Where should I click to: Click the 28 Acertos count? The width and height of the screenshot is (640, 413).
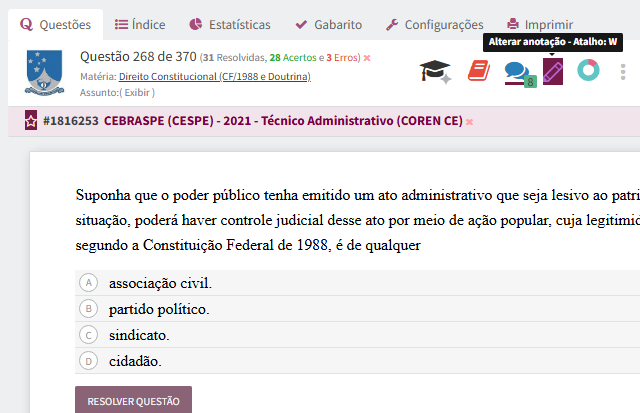coord(293,58)
